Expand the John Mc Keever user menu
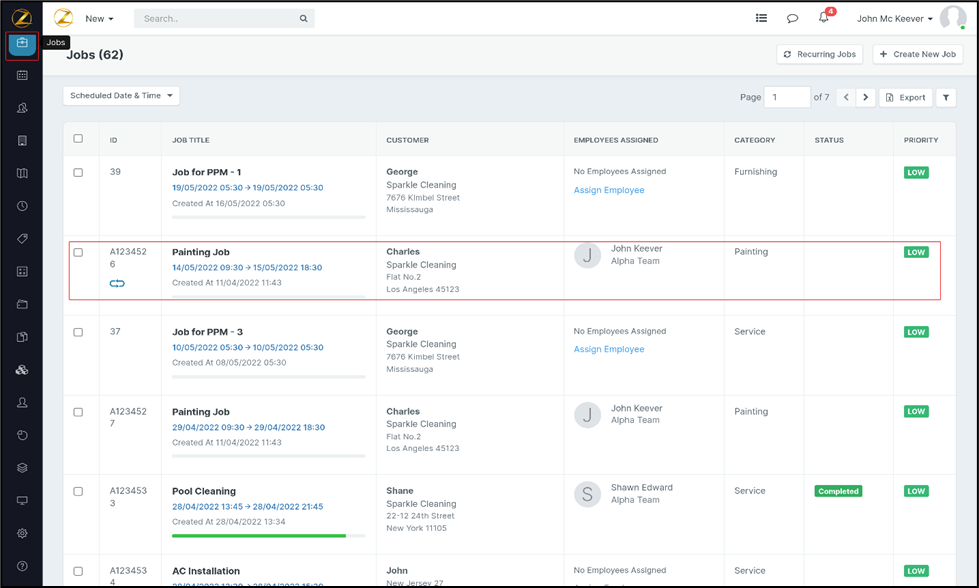The width and height of the screenshot is (979, 588). (x=894, y=18)
